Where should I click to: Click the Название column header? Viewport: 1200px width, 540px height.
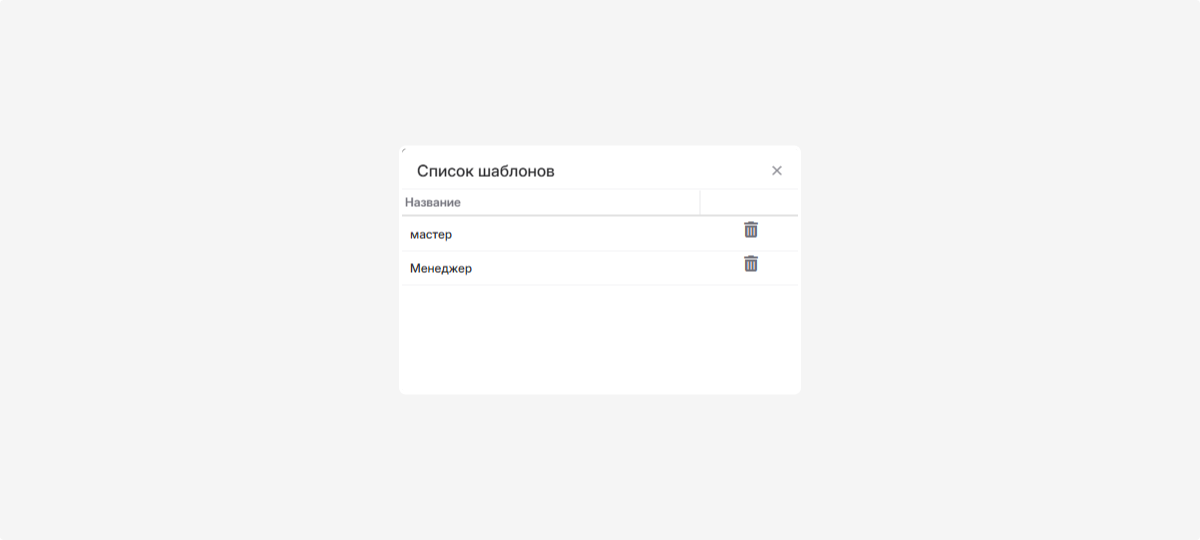(433, 202)
